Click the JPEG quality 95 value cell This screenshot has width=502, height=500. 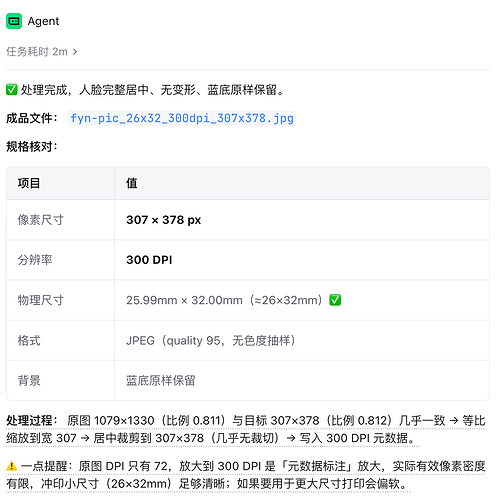[x=302, y=340]
